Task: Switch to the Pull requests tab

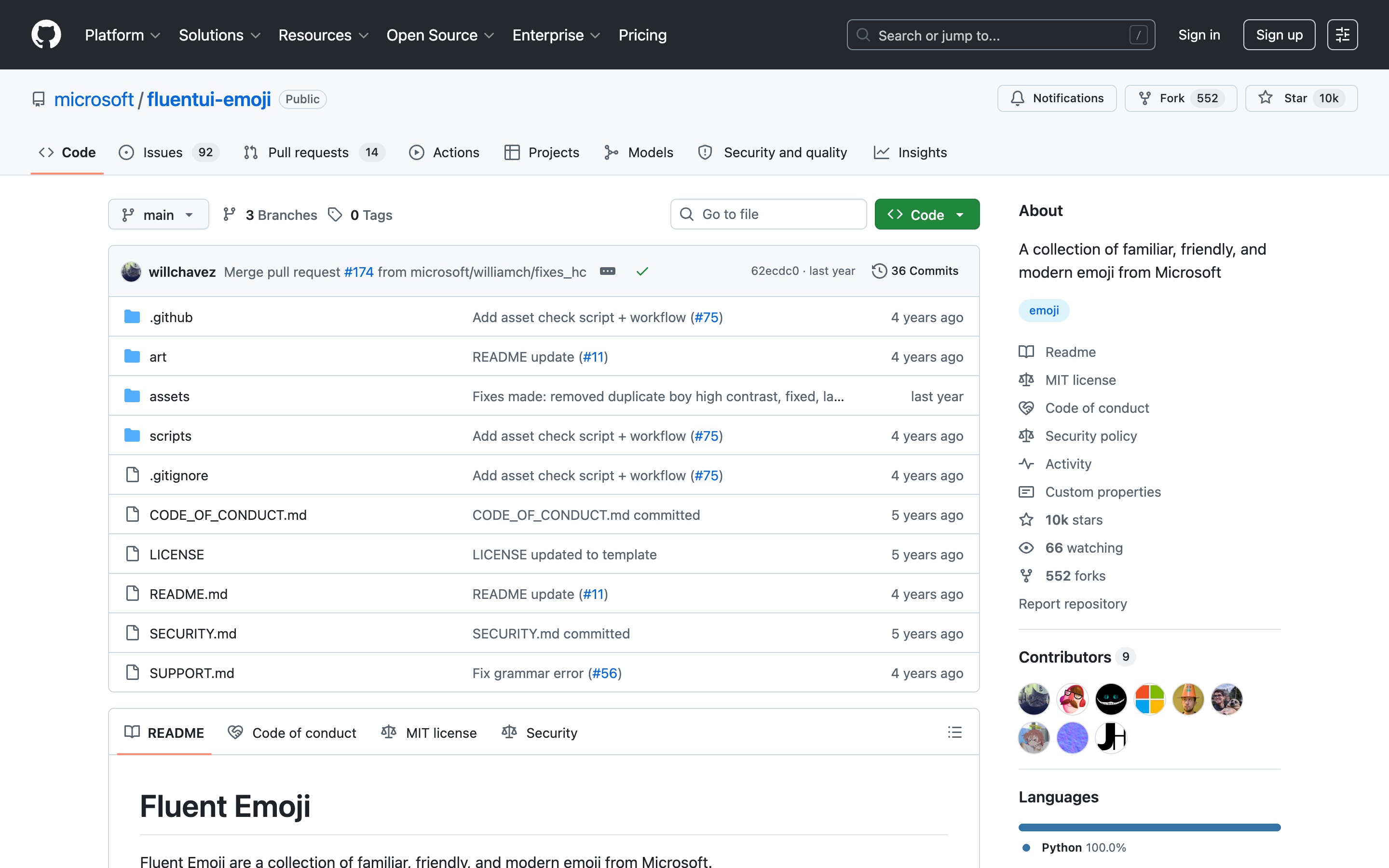Action: coord(314,152)
